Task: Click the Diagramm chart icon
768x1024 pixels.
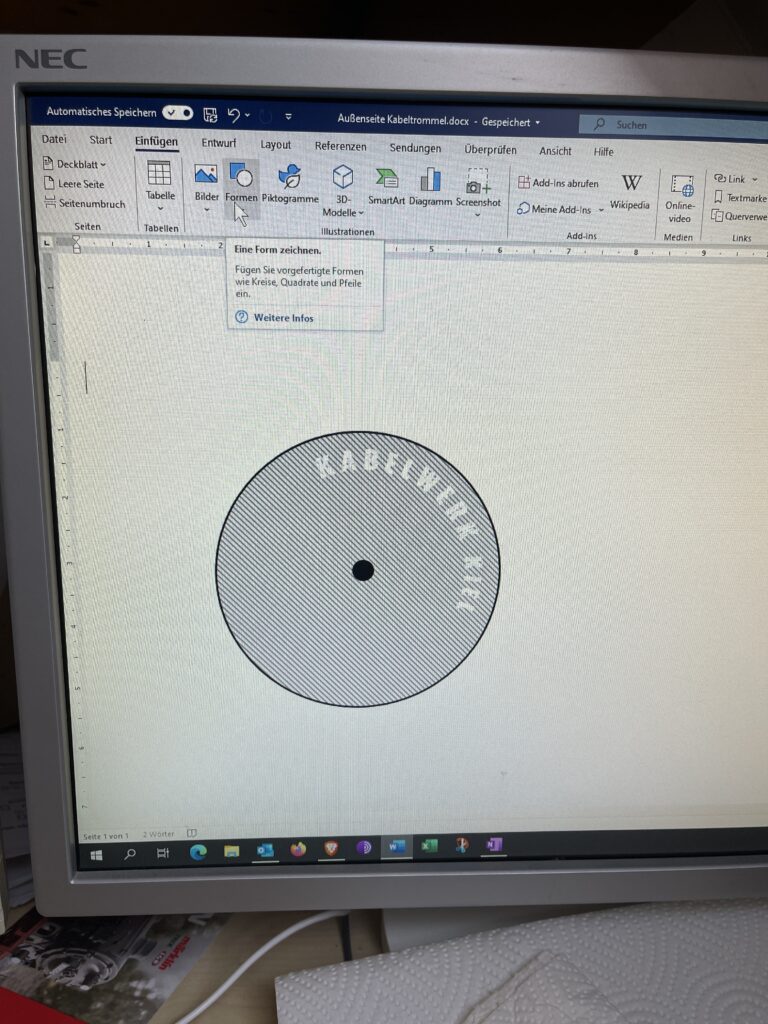Action: click(x=430, y=180)
